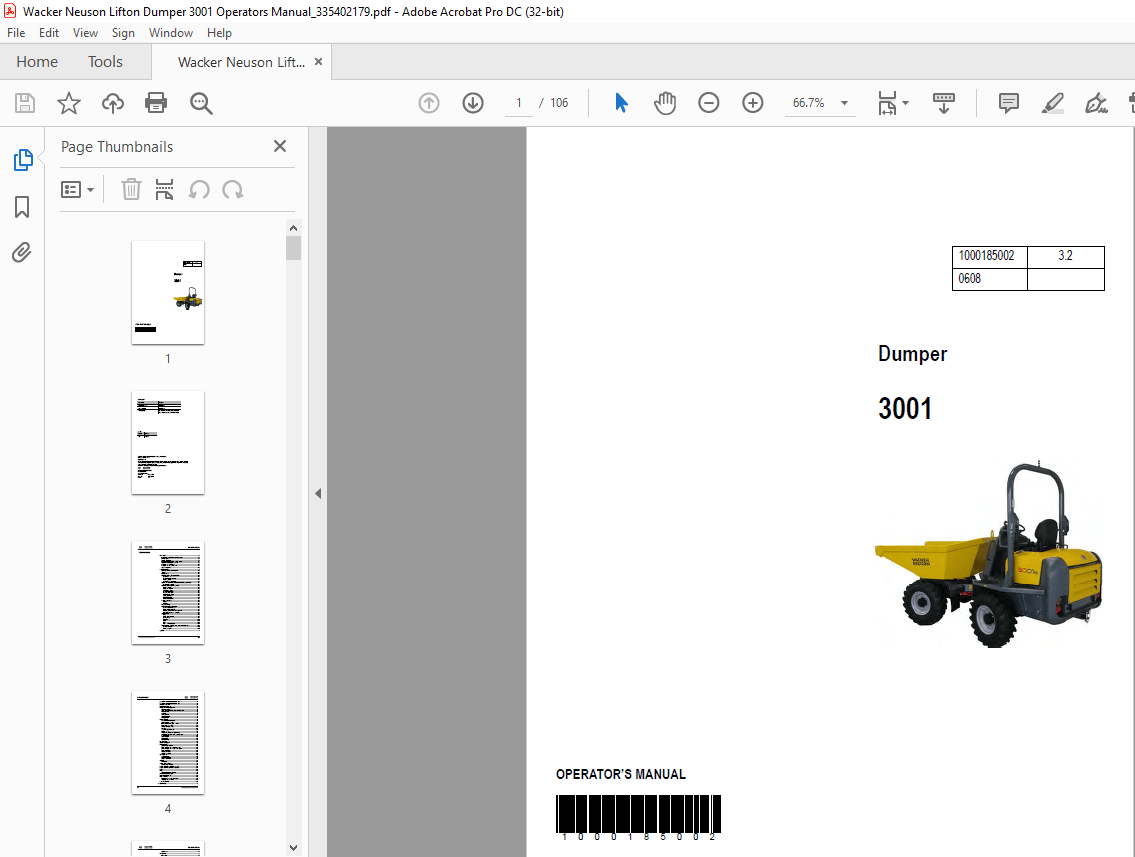The image size is (1135, 857).
Task: Print the document
Action: tap(156, 103)
